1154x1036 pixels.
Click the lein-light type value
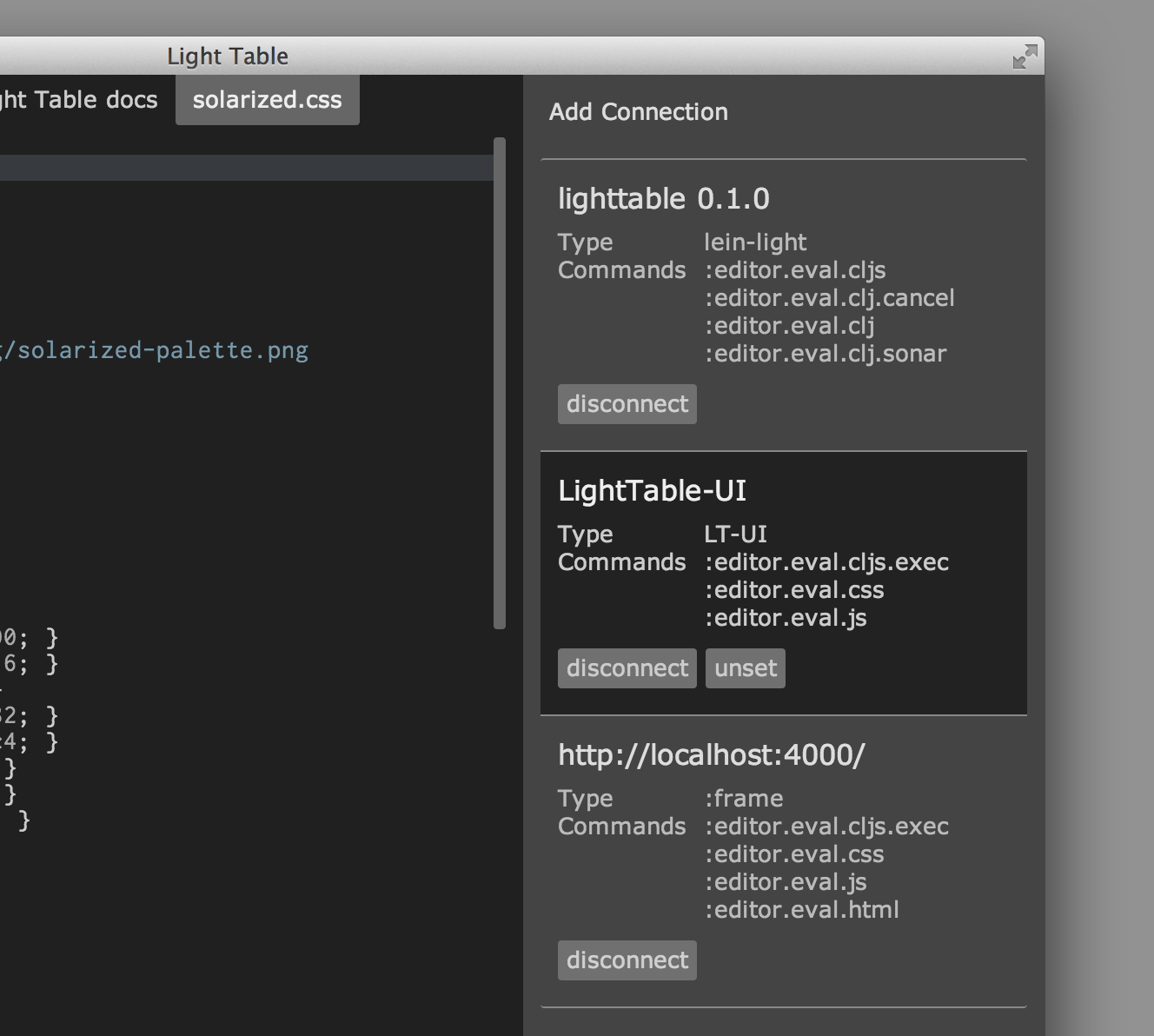click(755, 242)
